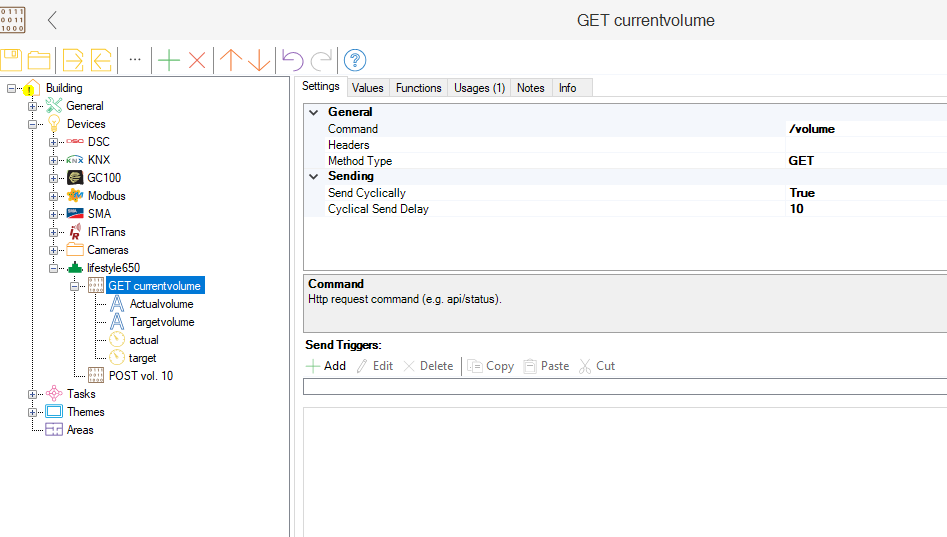Click the Command value field /volume

(x=811, y=129)
